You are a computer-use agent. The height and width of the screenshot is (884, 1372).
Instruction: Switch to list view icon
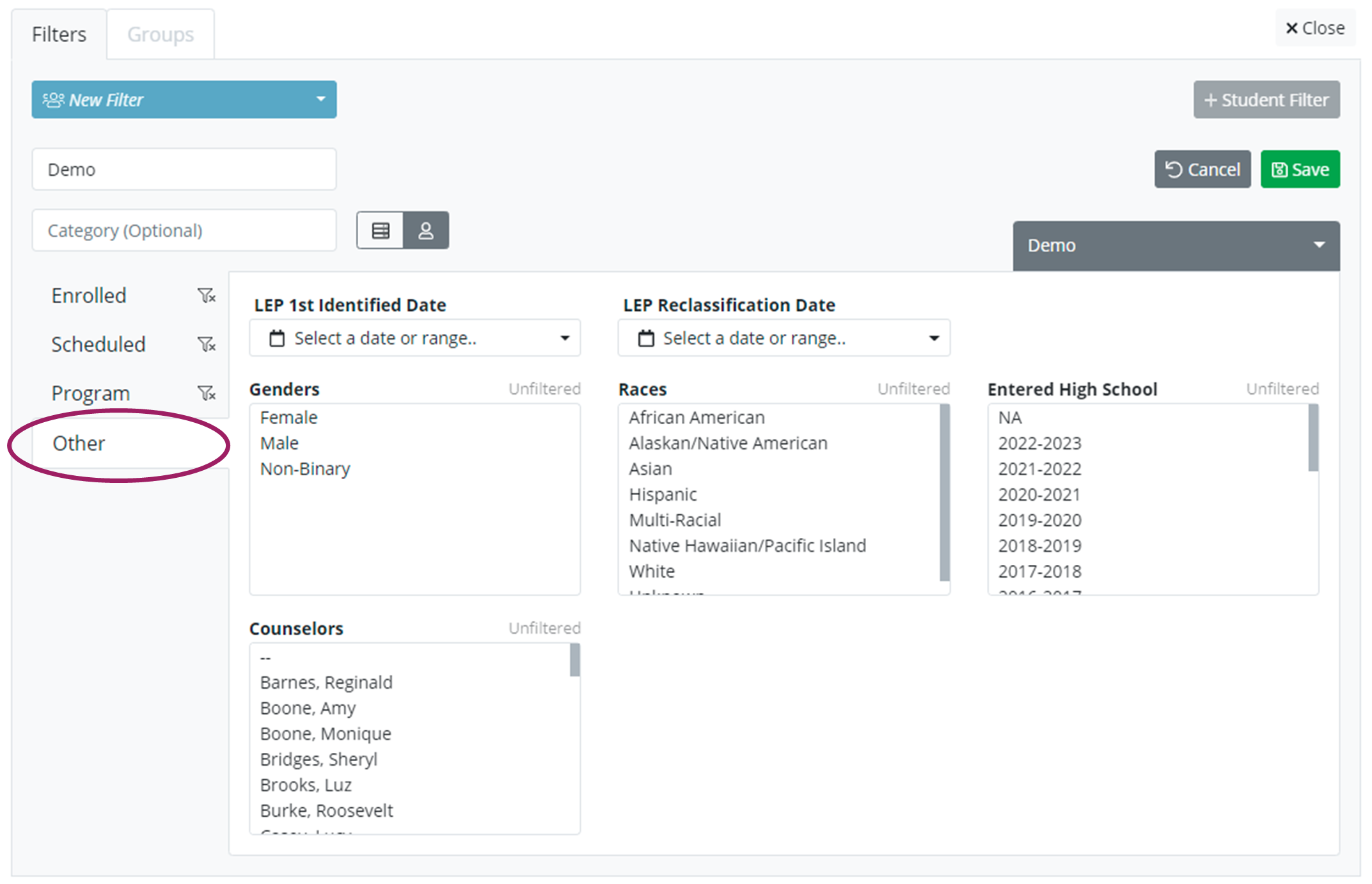click(381, 231)
